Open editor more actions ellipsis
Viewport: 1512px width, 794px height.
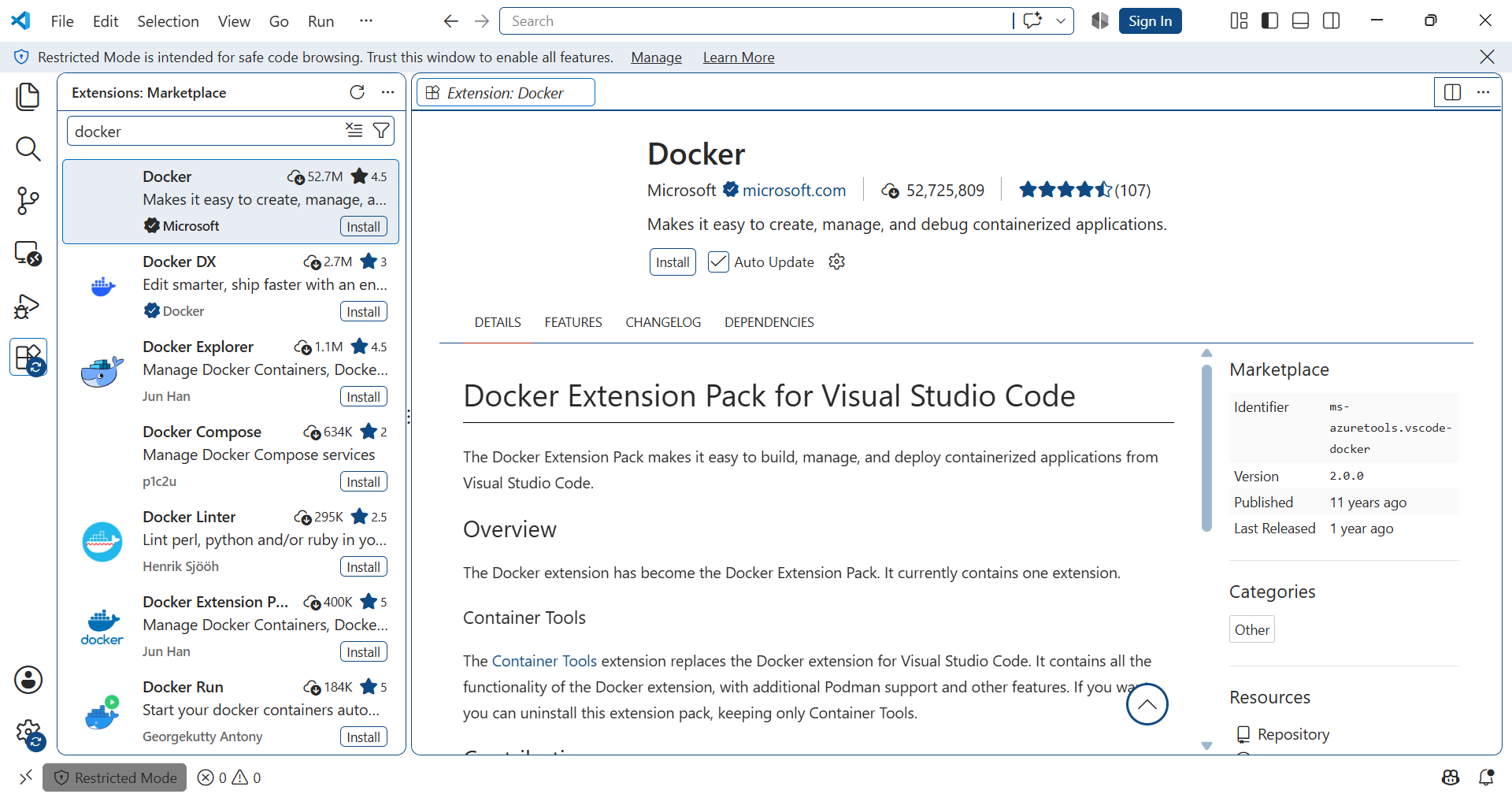1484,92
